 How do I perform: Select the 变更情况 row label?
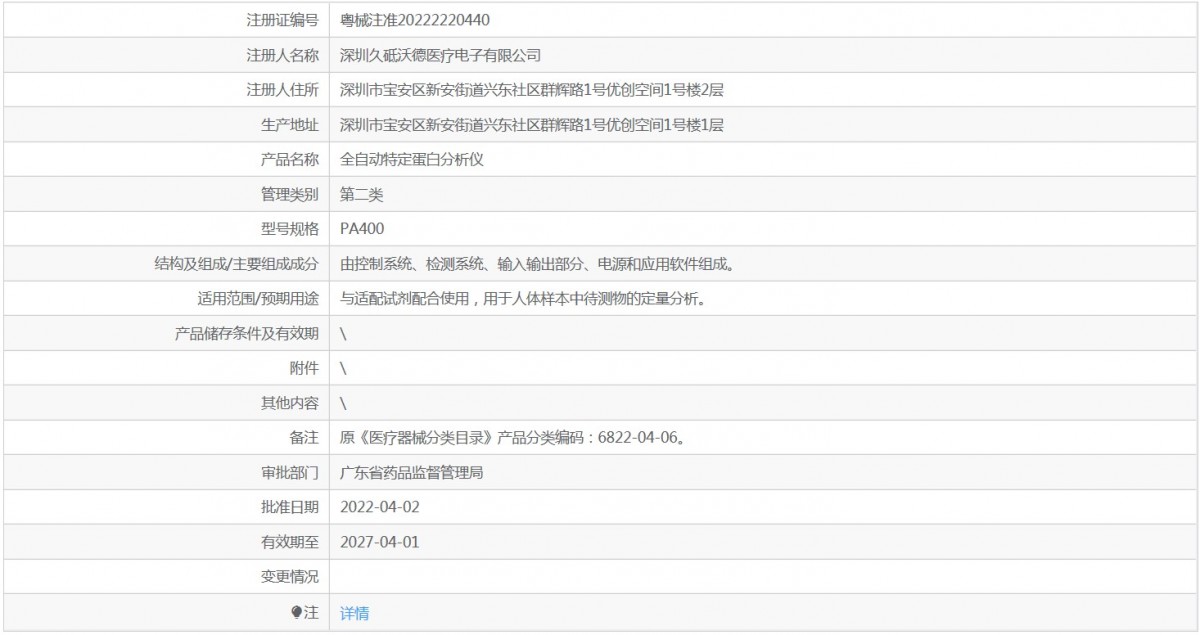290,576
